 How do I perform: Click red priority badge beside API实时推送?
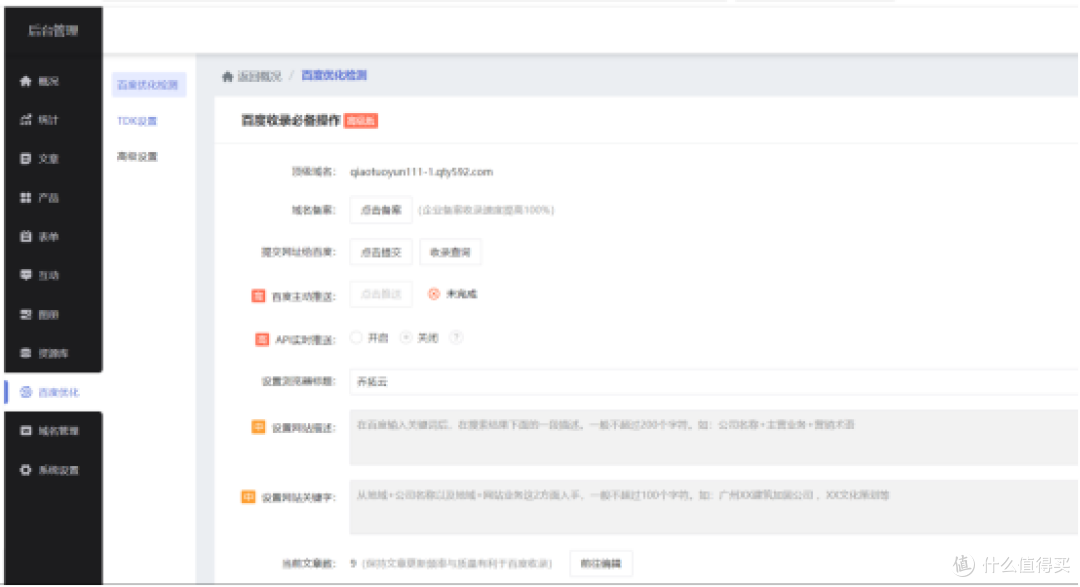tap(262, 339)
